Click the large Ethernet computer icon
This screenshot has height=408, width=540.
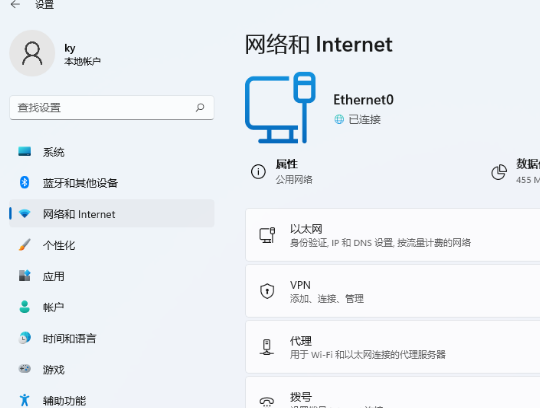[x=280, y=107]
